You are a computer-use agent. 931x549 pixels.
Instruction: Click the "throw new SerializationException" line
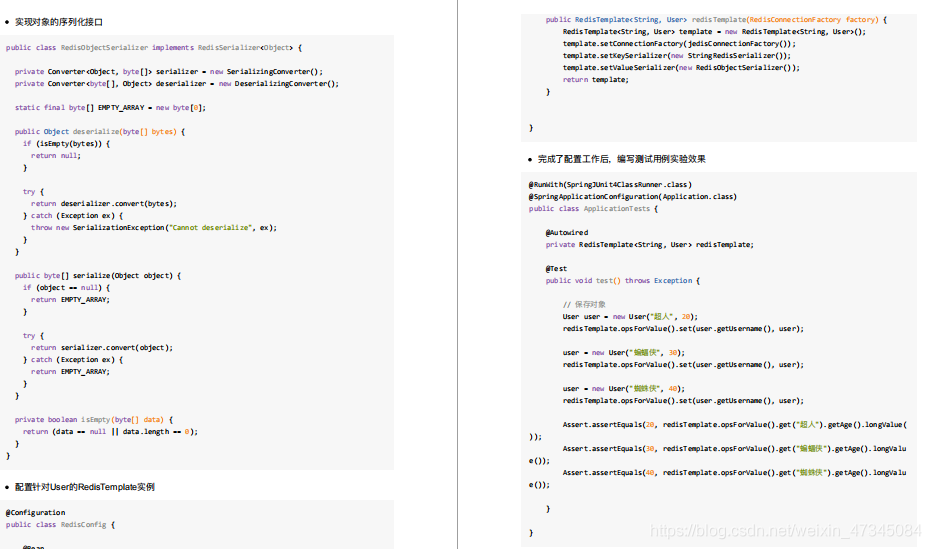click(x=154, y=227)
